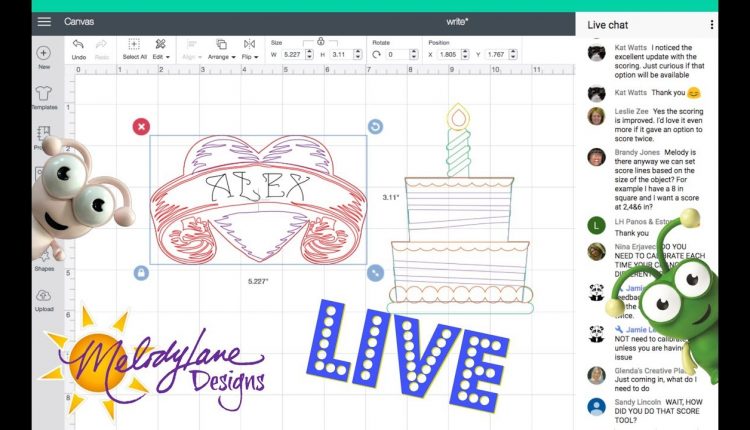The width and height of the screenshot is (750, 430).
Task: Click the 3.11" height dimension label
Action: pyautogui.click(x=391, y=197)
